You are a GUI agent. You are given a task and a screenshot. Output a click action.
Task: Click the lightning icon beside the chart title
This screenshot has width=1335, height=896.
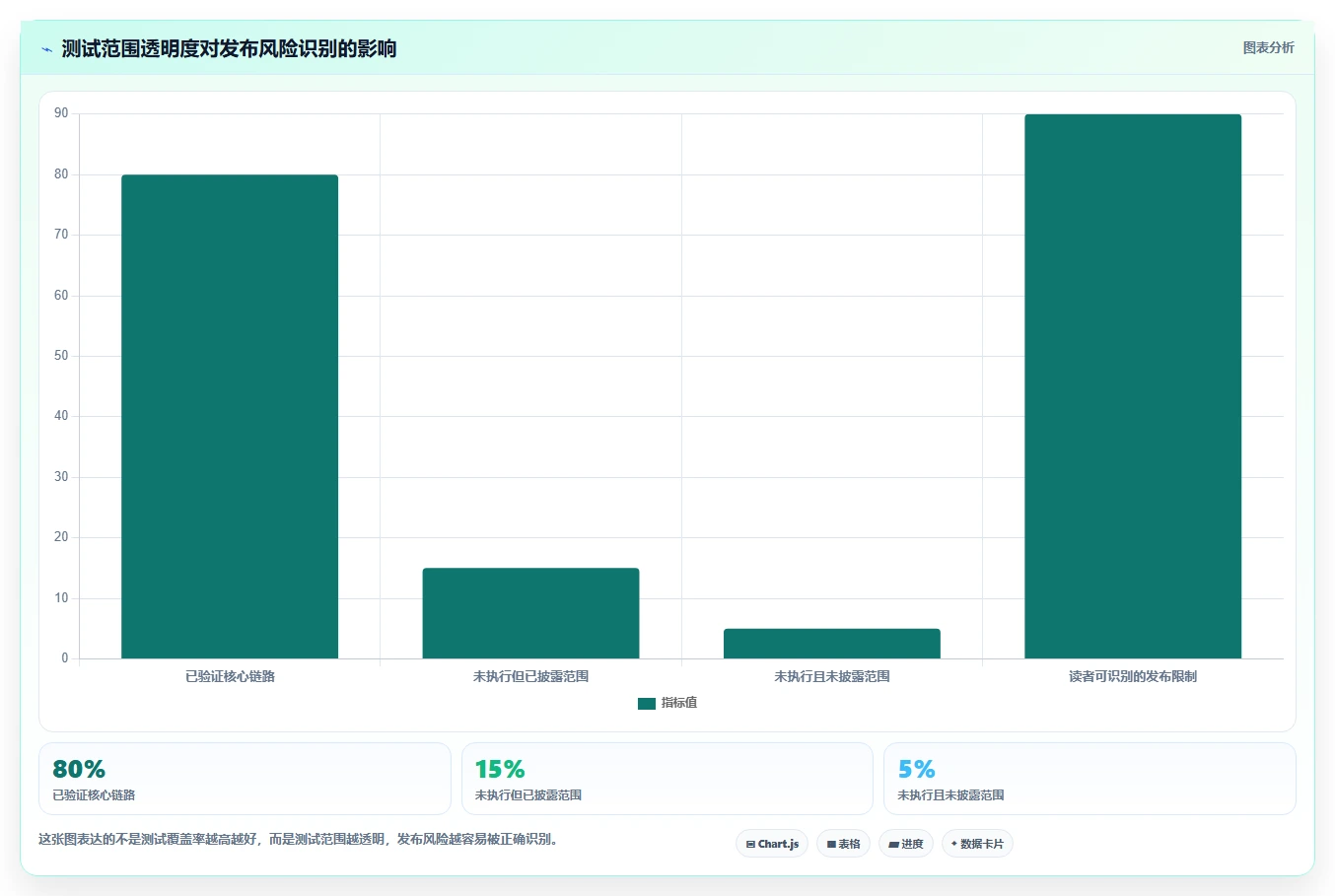tap(46, 49)
